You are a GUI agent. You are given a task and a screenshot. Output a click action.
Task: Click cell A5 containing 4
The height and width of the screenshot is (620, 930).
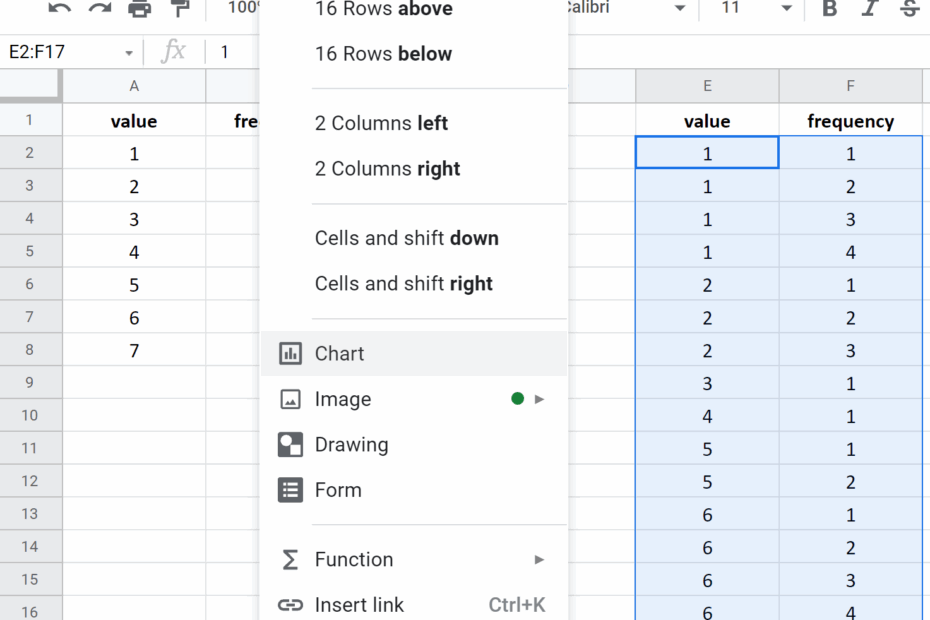click(x=134, y=252)
